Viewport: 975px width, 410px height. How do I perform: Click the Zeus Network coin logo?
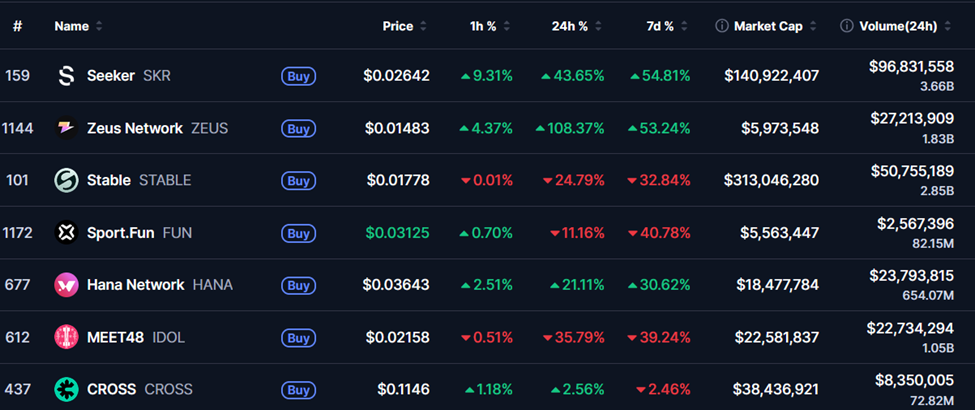pos(66,129)
